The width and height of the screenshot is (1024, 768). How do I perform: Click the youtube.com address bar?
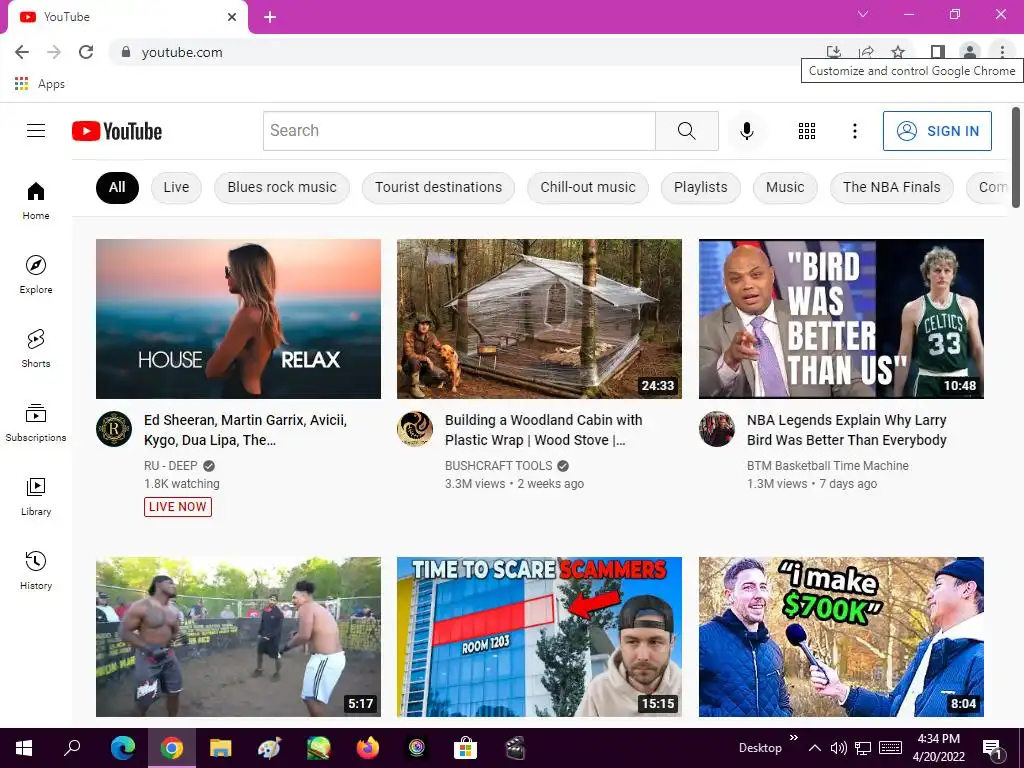(464, 52)
